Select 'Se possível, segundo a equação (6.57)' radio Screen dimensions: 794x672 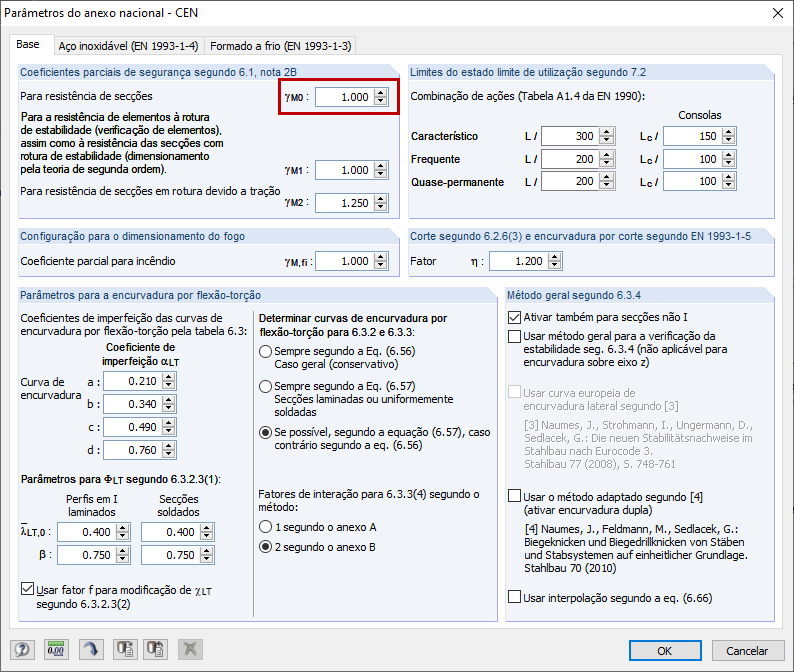pyautogui.click(x=265, y=433)
